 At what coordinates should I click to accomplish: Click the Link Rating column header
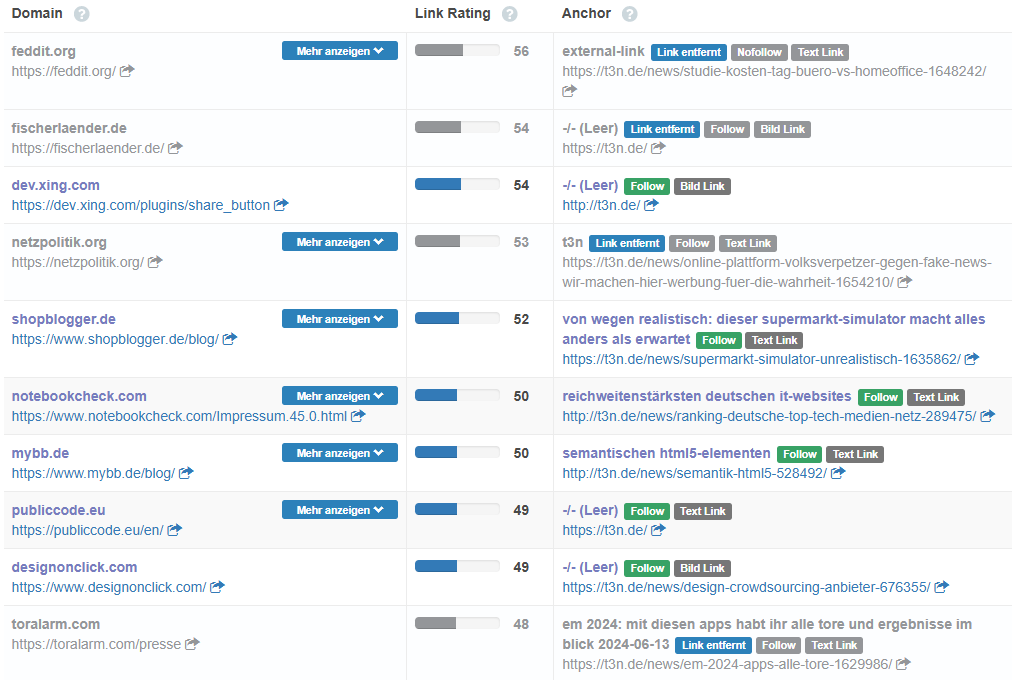(x=453, y=13)
